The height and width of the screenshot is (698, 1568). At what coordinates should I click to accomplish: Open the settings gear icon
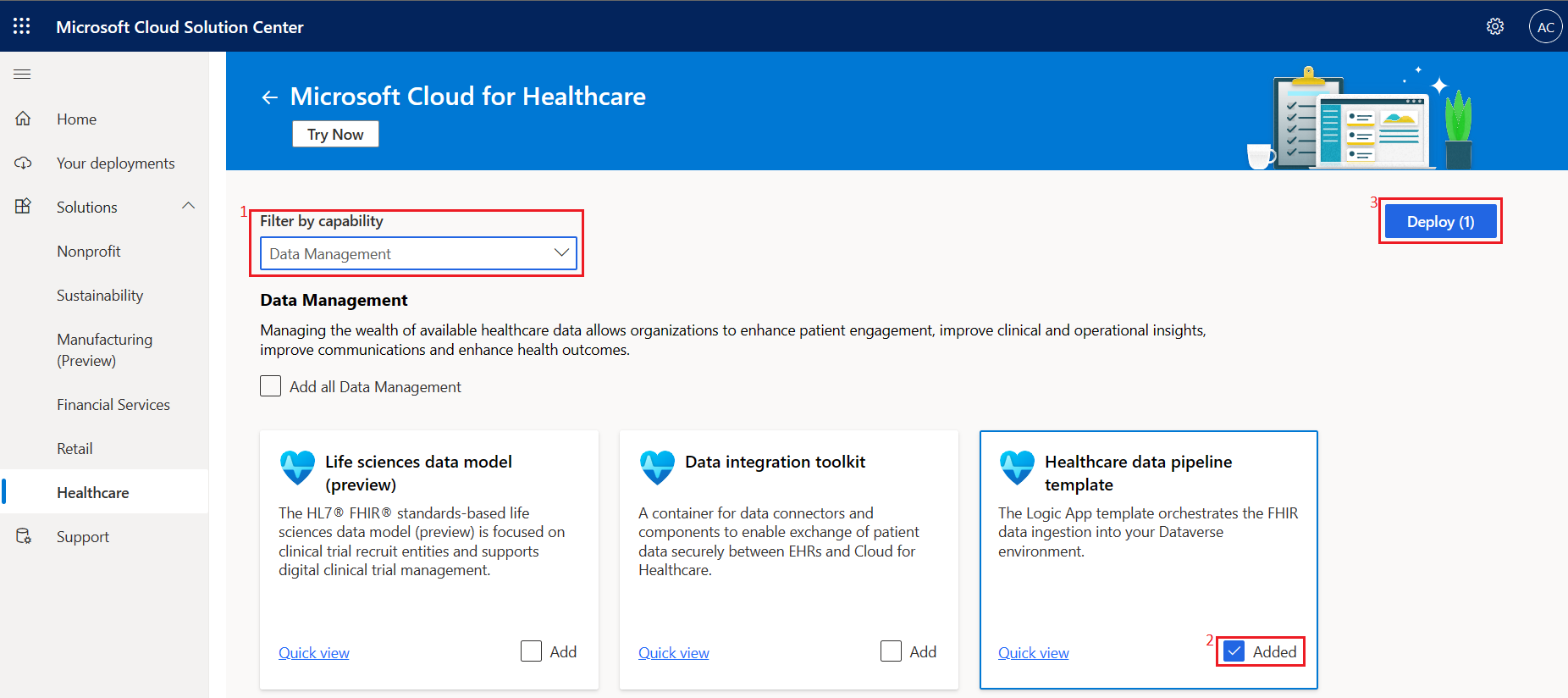pyautogui.click(x=1495, y=26)
